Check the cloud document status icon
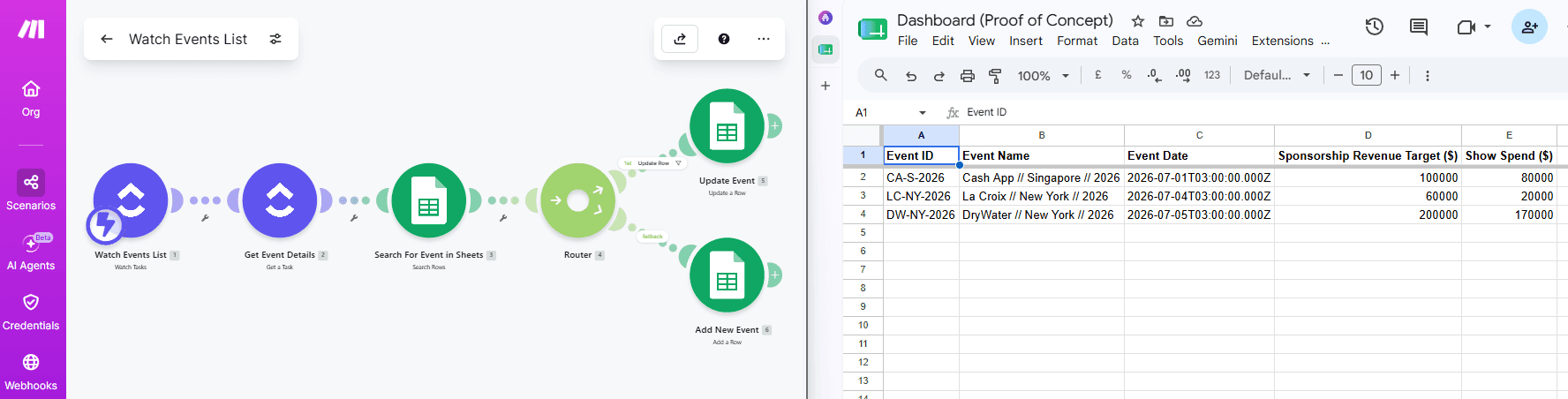 1195,21
